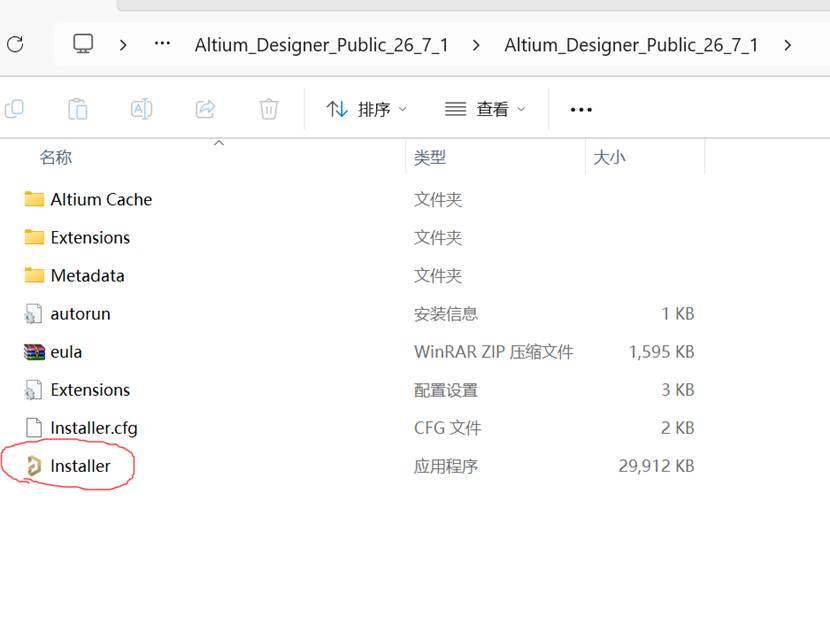Sort by 名称 column header
Viewport: 830px width, 633px height.
pyautogui.click(x=56, y=157)
